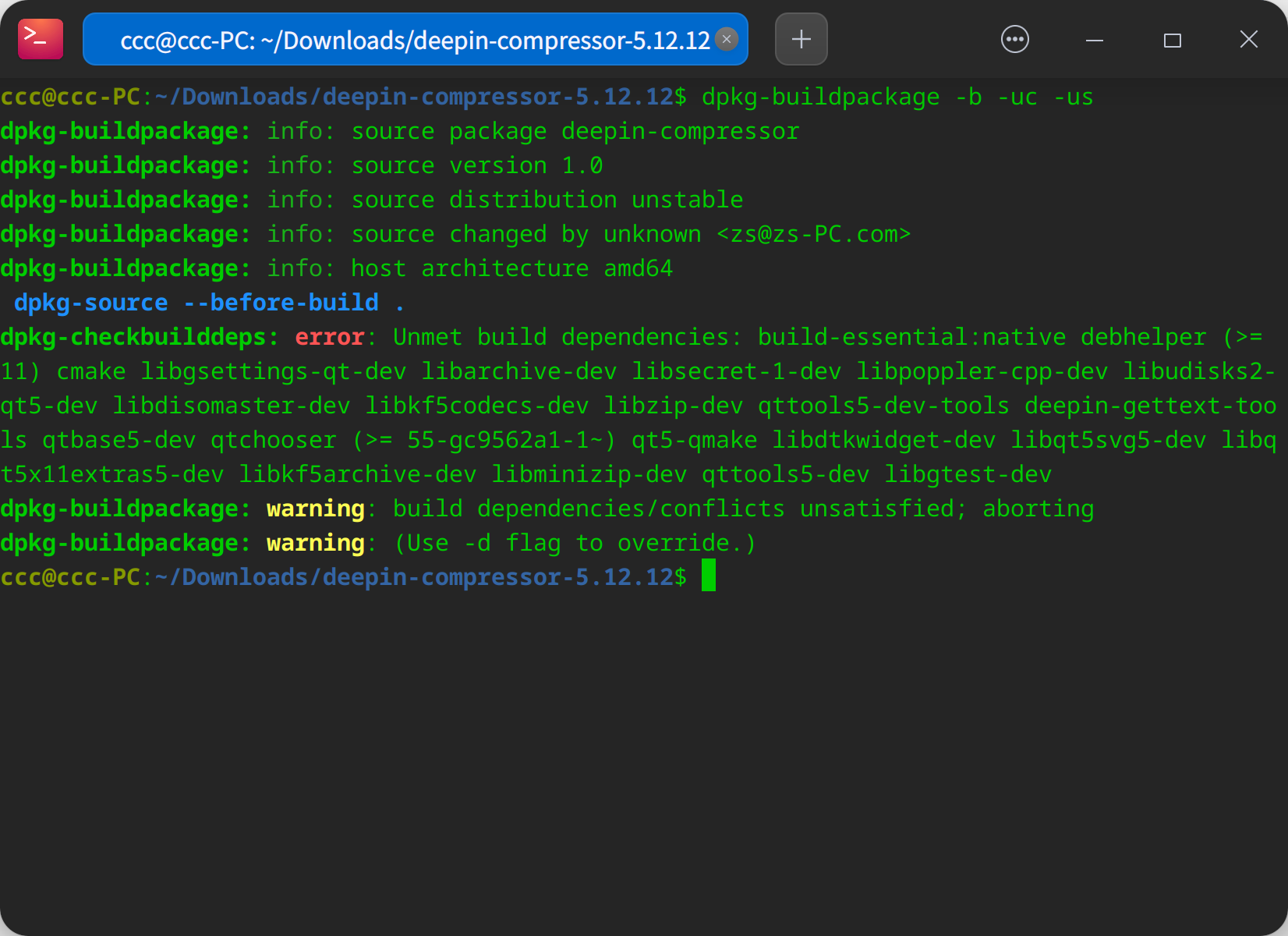
Task: Click the 'source version 1.0' text
Action: (x=476, y=165)
